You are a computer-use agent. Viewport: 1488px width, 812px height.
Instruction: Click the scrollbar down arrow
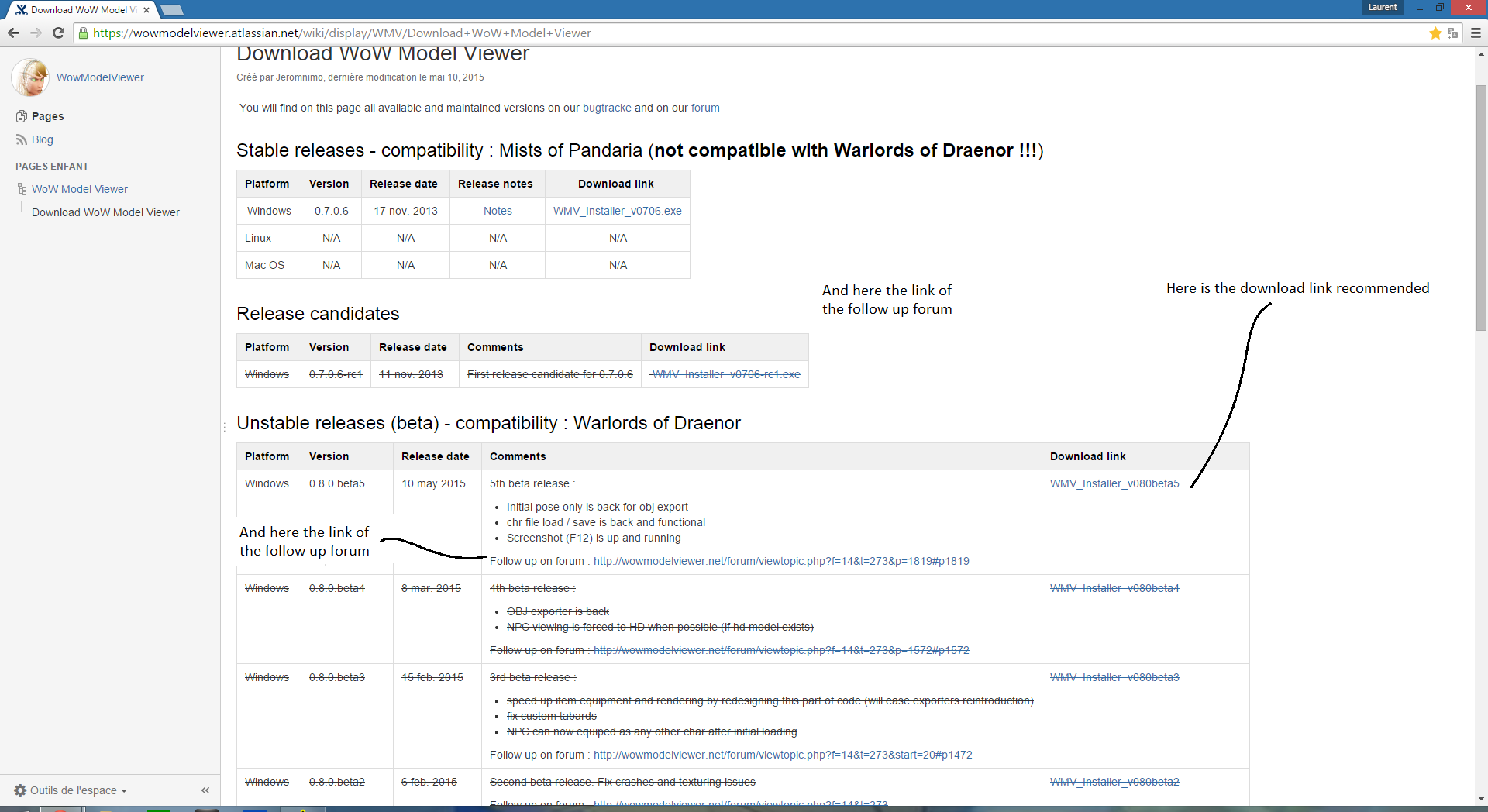click(1481, 799)
